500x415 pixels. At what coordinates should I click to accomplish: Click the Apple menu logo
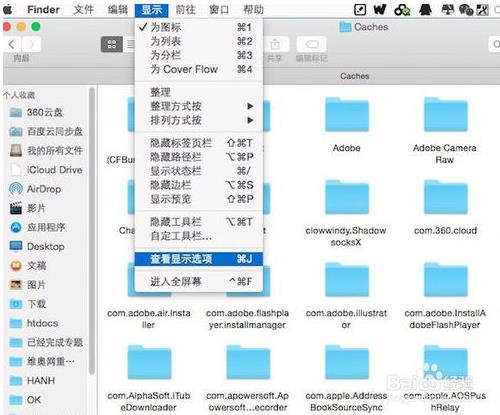(7, 9)
